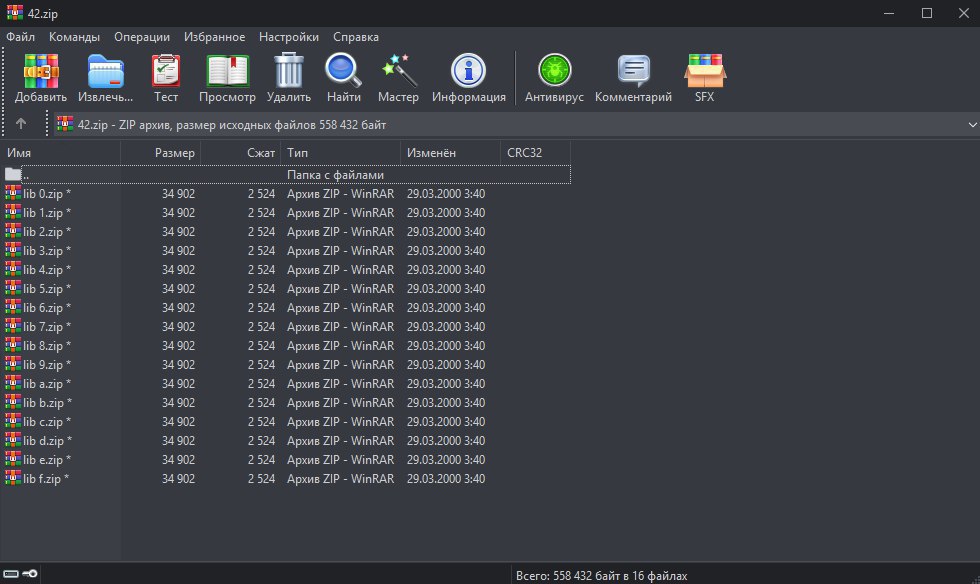
Task: Run the Тест archive check
Action: coord(166,71)
